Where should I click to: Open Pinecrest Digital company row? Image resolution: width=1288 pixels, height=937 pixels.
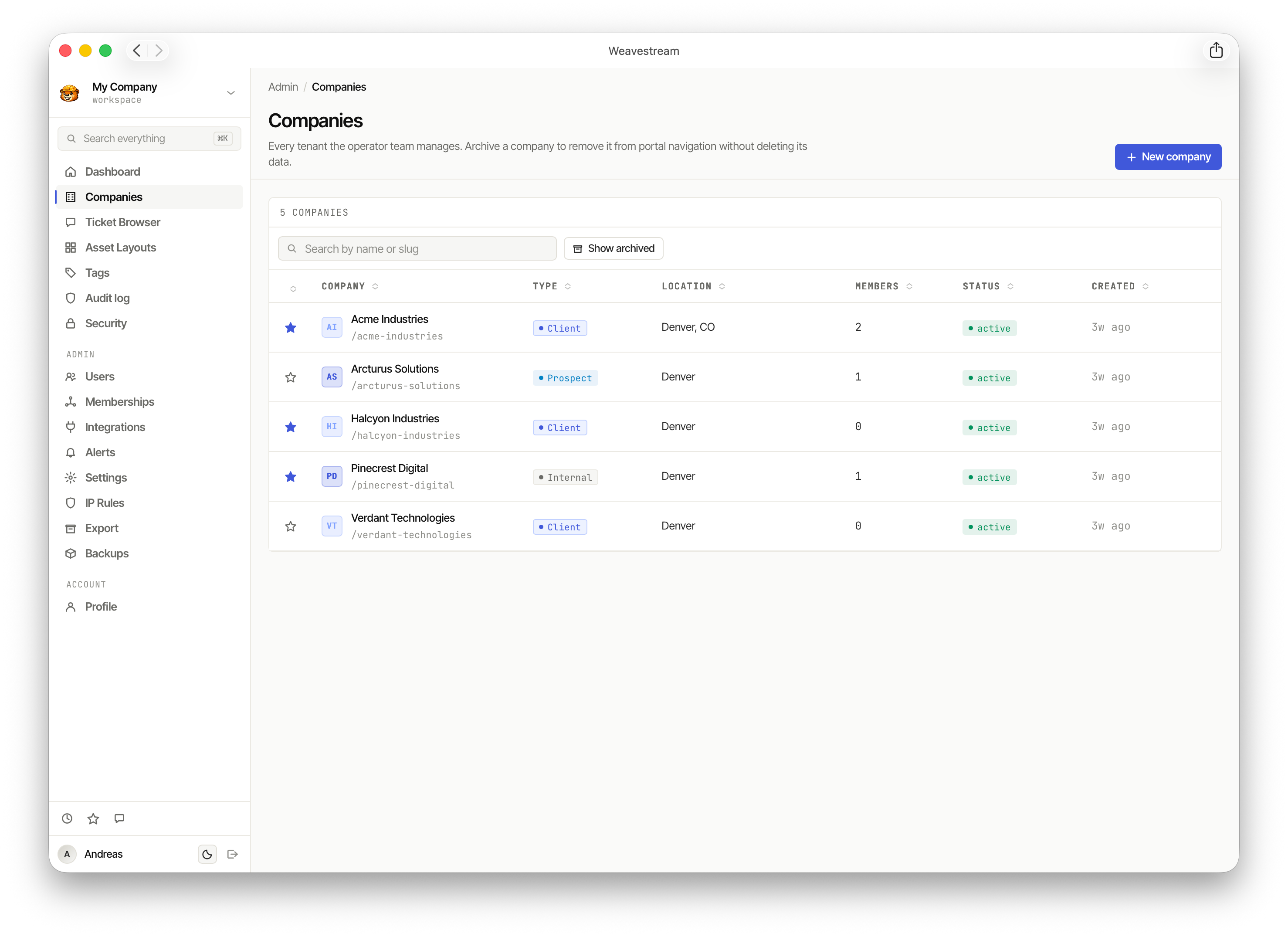point(745,477)
